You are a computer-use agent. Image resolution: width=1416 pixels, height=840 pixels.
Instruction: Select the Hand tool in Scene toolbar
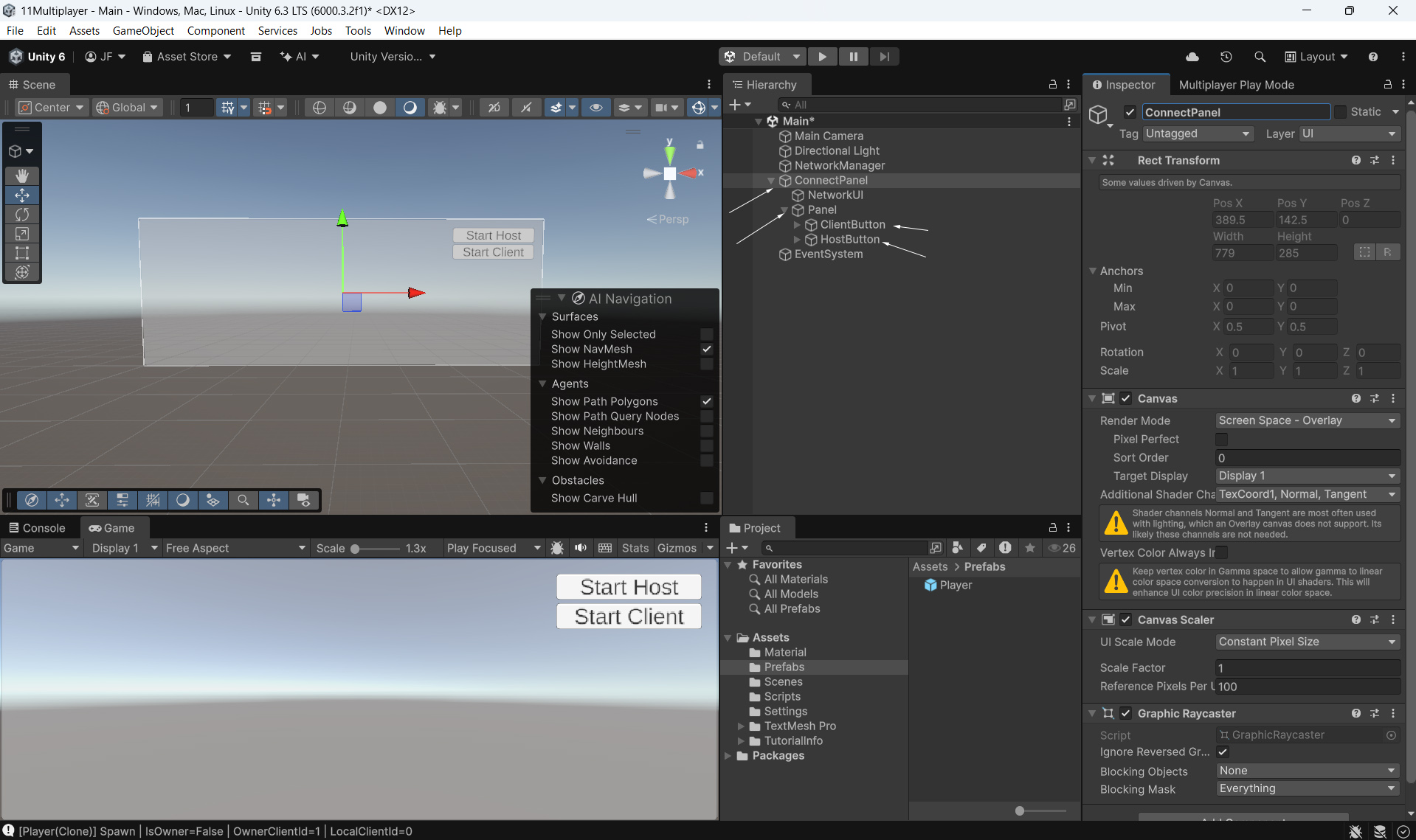pyautogui.click(x=22, y=176)
